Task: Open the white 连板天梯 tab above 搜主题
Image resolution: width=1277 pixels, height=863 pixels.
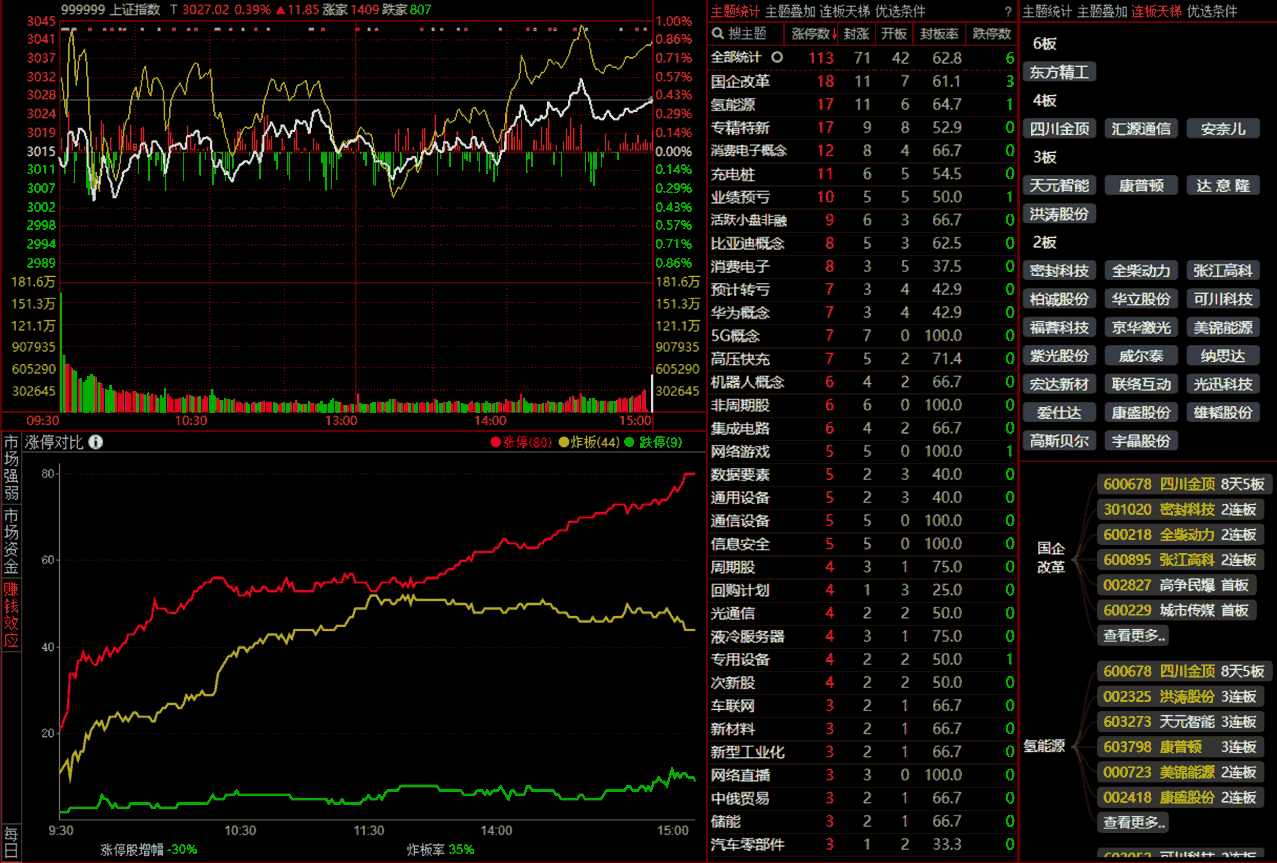Action: pos(845,12)
